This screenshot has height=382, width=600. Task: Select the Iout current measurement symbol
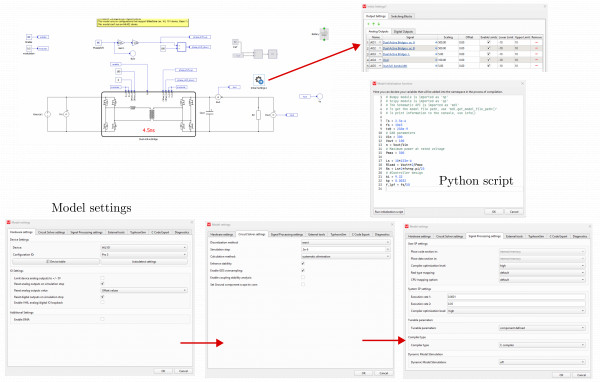[218, 97]
